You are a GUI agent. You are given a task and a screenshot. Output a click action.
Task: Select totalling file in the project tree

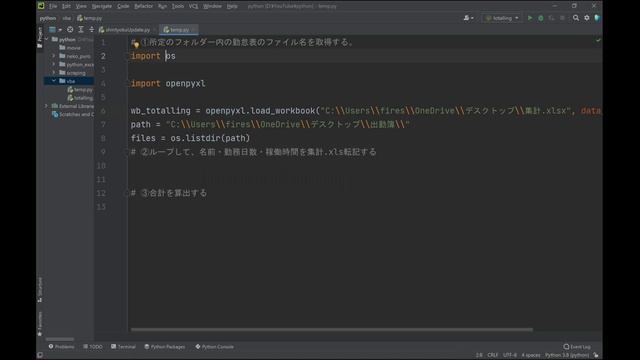coord(80,98)
